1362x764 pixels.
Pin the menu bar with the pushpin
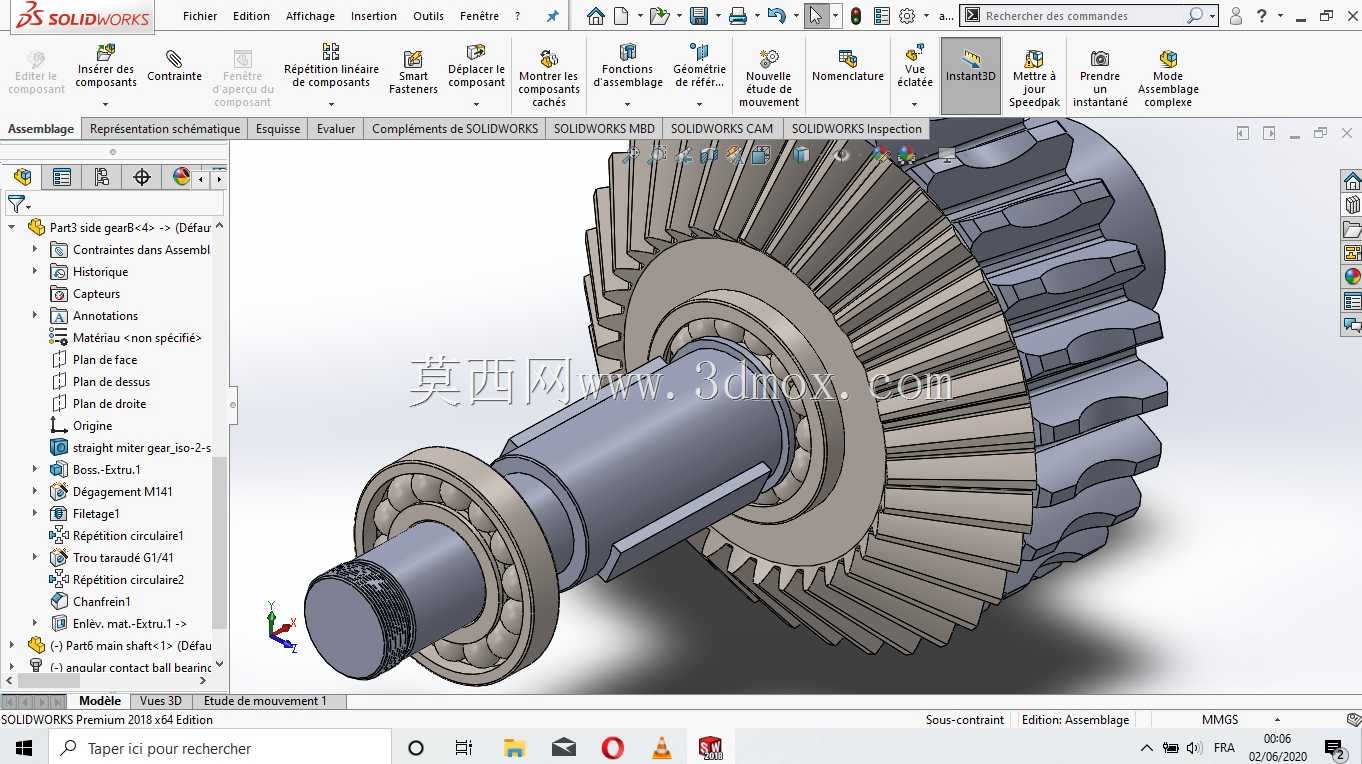(552, 16)
